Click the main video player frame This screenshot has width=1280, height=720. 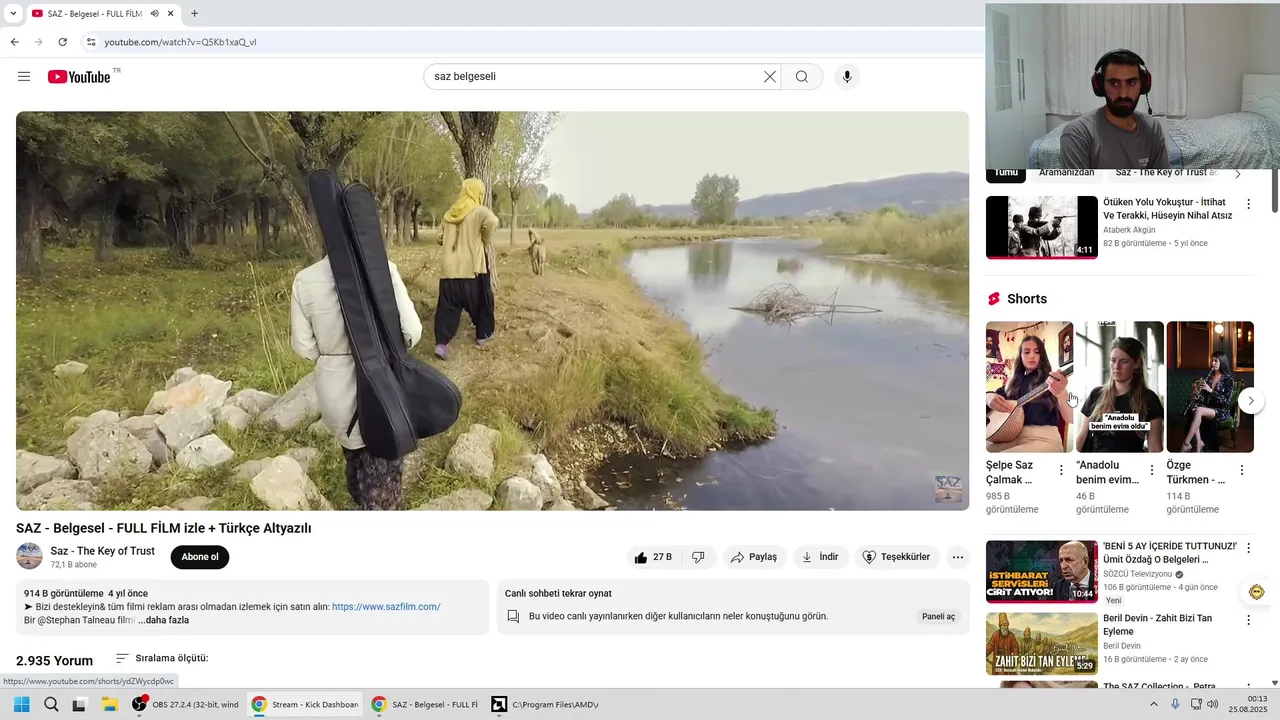(x=492, y=311)
